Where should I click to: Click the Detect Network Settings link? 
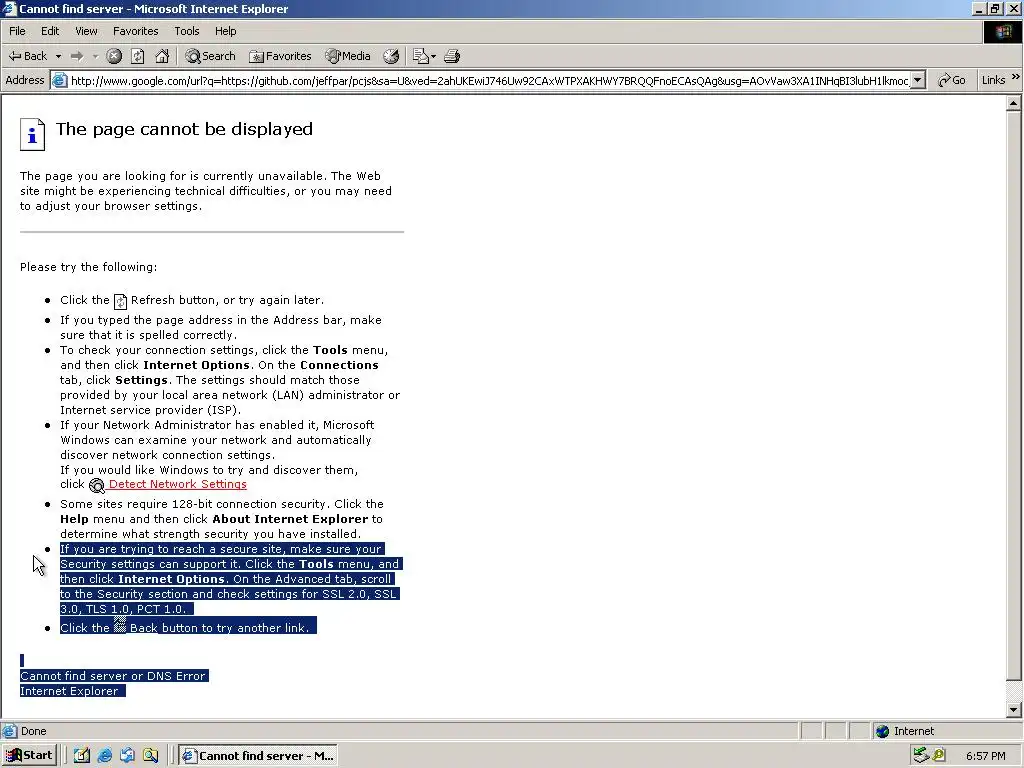tap(178, 484)
